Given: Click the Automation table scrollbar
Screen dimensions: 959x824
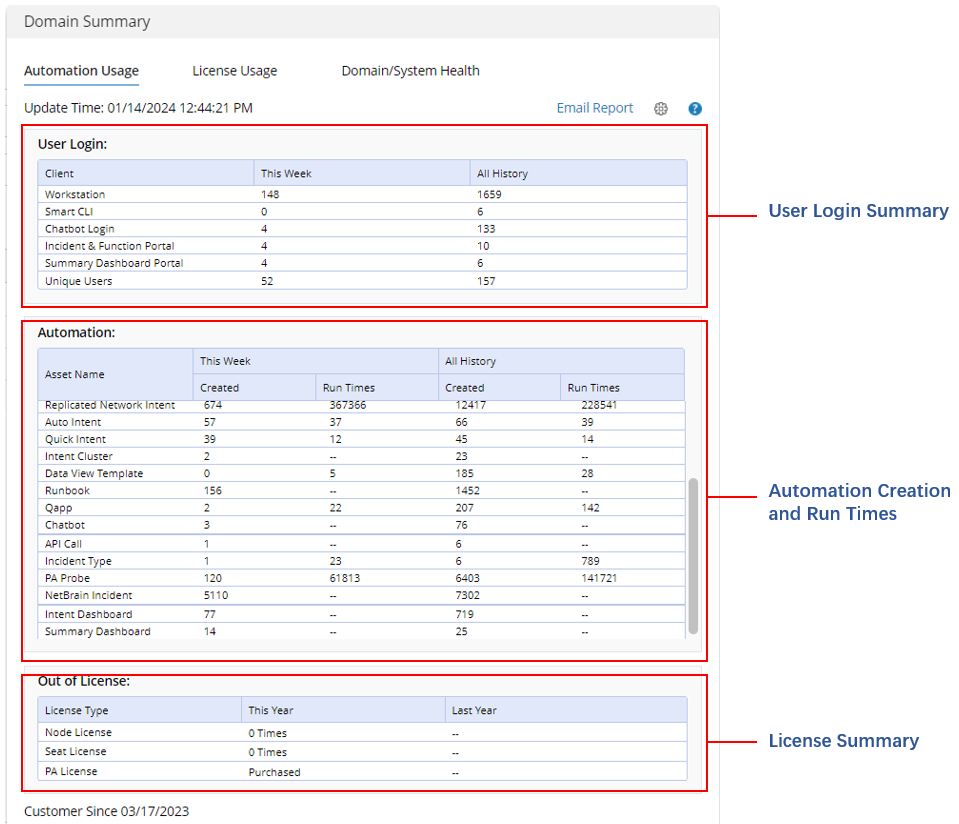Looking at the screenshot, I should [x=693, y=555].
